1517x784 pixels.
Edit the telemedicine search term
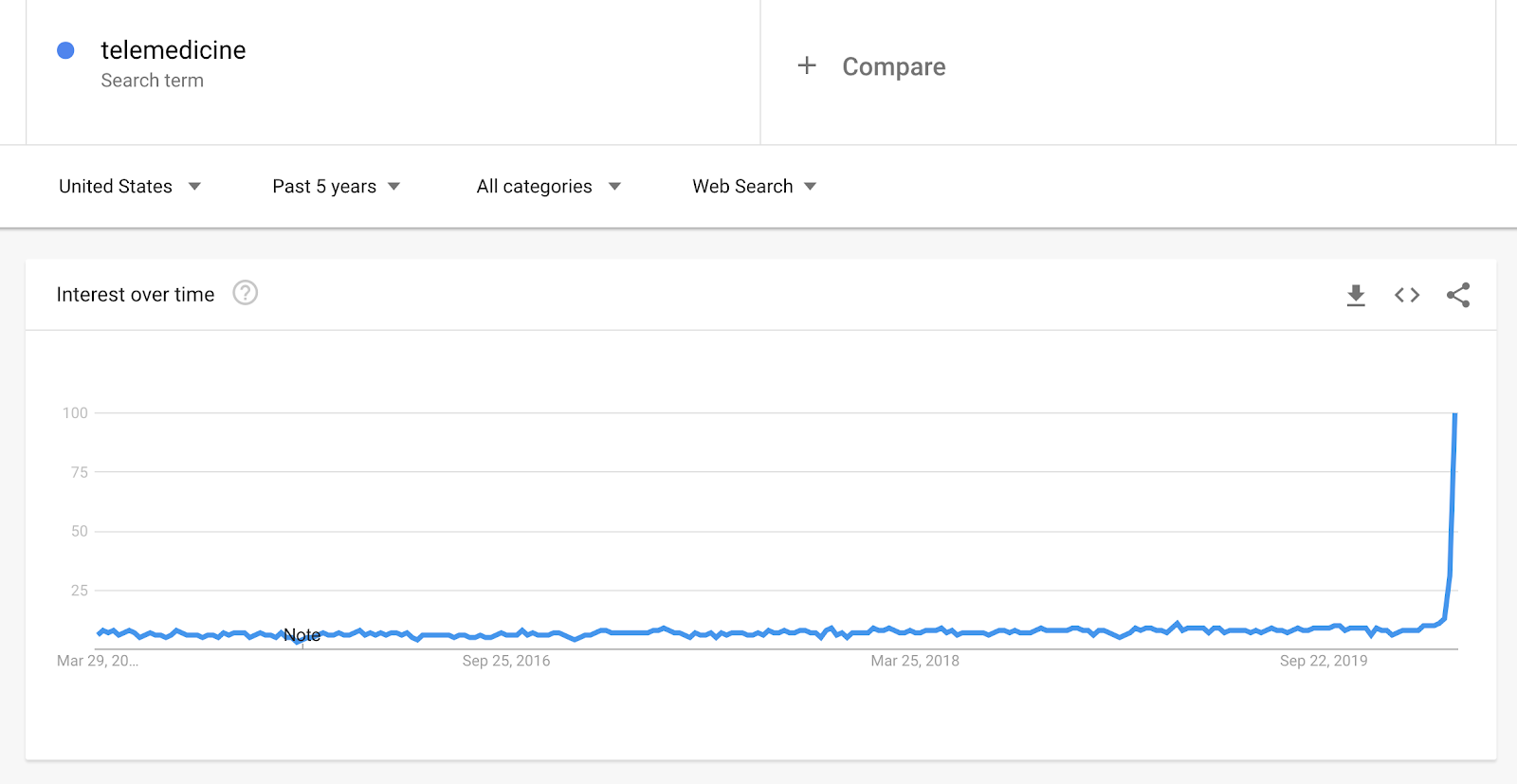pyautogui.click(x=174, y=50)
